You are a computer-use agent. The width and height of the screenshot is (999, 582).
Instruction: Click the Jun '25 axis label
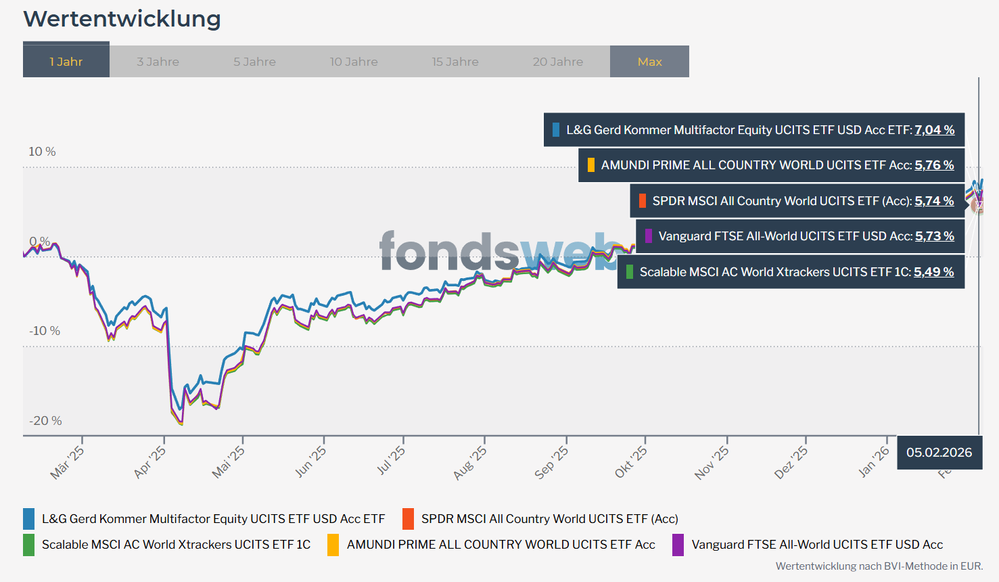(x=310, y=463)
